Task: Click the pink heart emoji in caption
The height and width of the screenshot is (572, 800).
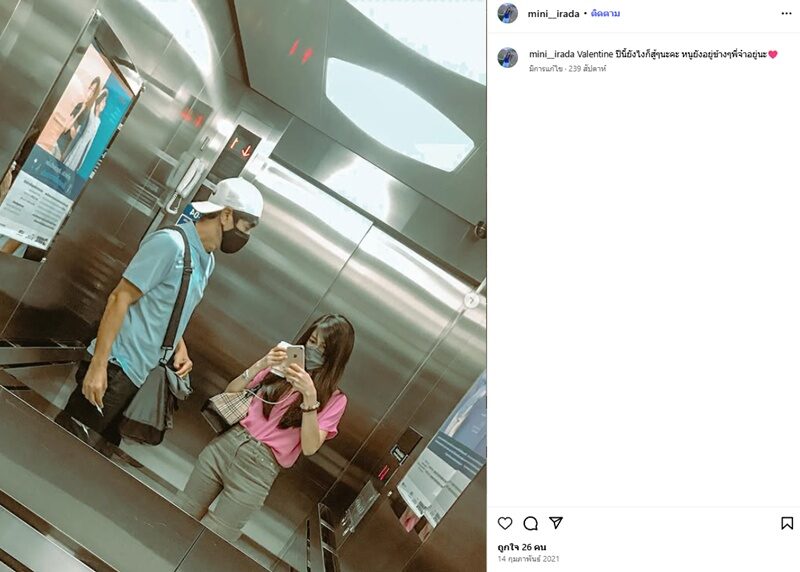Action: (772, 54)
